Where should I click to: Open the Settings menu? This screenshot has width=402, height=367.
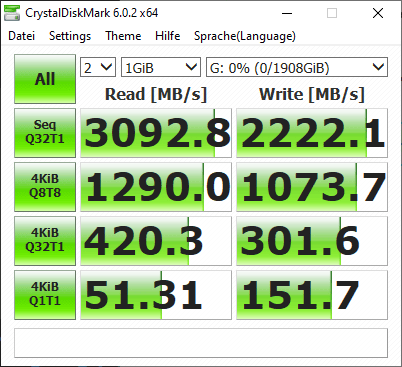[70, 36]
